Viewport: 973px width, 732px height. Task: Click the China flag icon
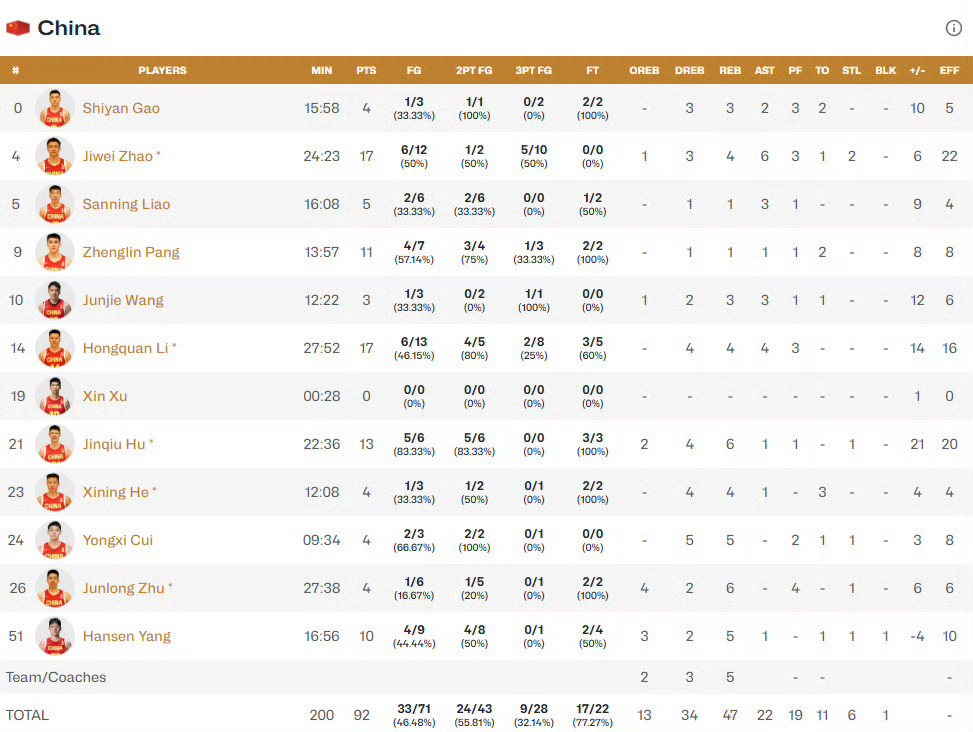tap(18, 28)
